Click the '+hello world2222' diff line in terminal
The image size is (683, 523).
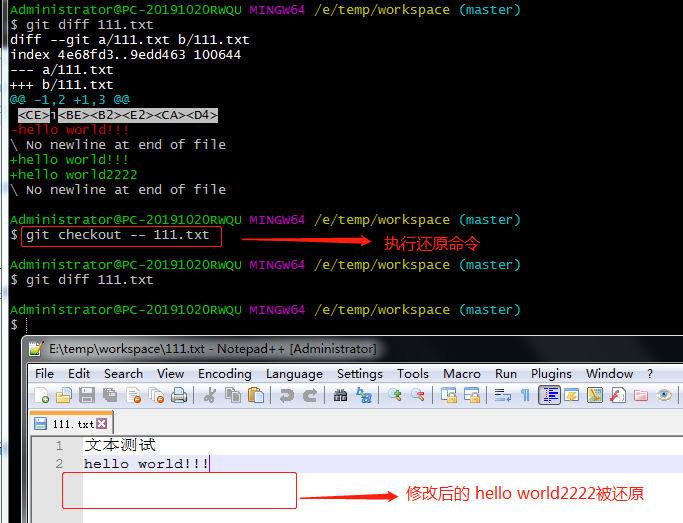74,175
